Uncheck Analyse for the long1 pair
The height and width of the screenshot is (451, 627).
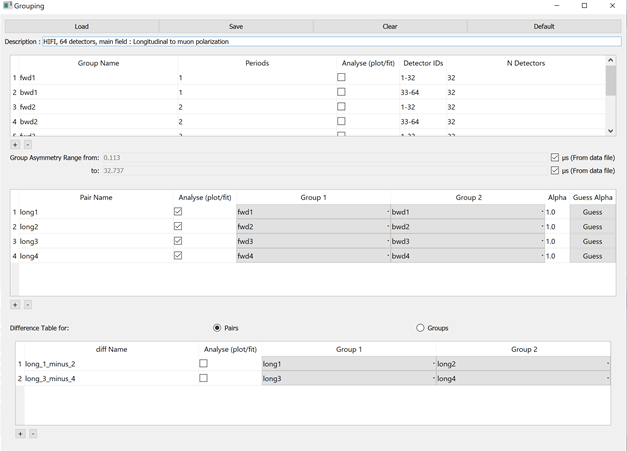click(x=178, y=212)
